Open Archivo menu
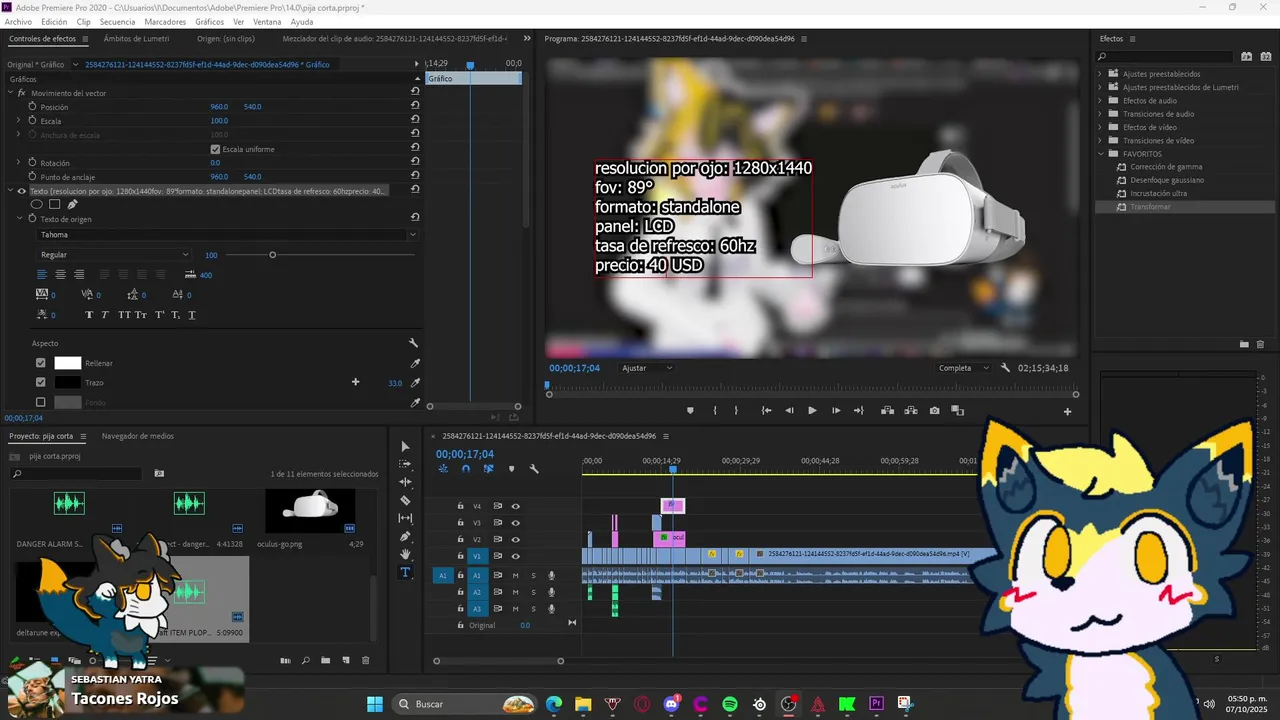Image resolution: width=1280 pixels, height=720 pixels. click(x=18, y=21)
